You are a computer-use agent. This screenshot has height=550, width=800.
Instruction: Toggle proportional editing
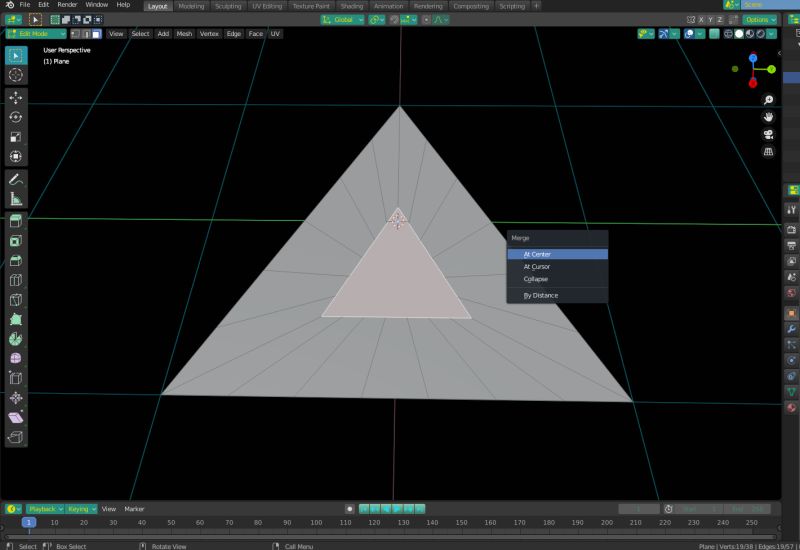coord(426,20)
